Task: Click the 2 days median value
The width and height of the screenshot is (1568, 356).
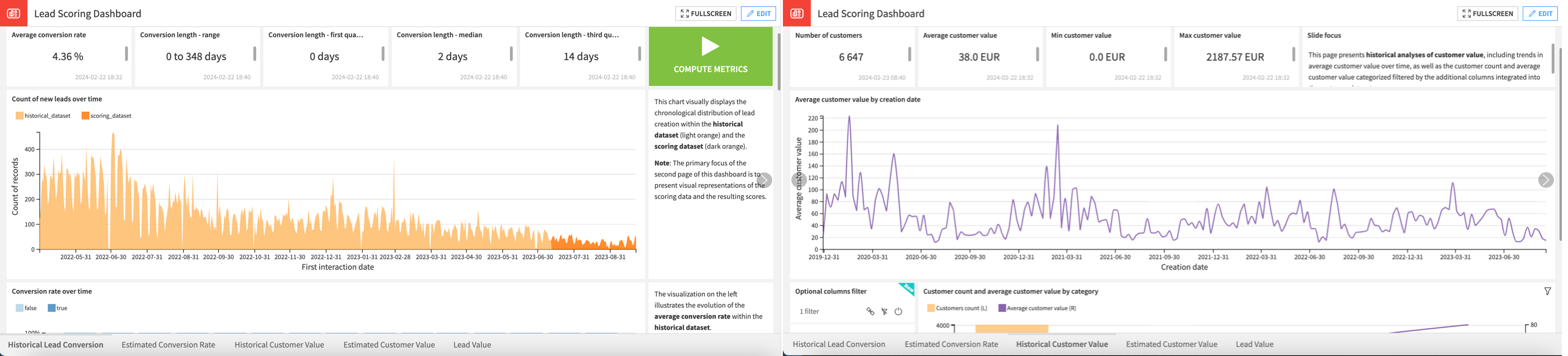Action: (453, 56)
